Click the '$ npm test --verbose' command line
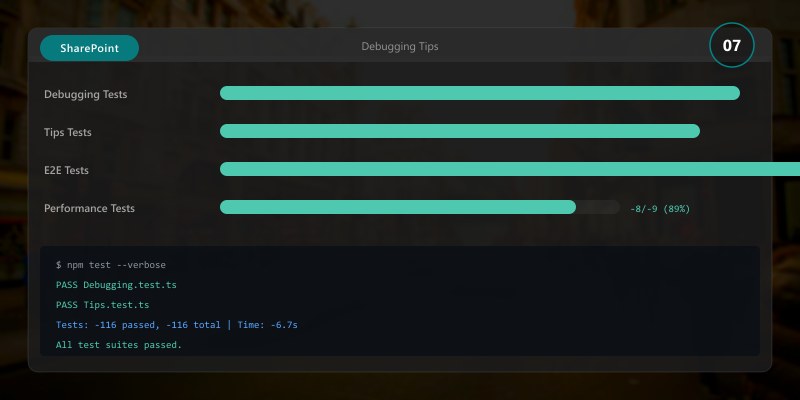The image size is (800, 400). [111, 265]
